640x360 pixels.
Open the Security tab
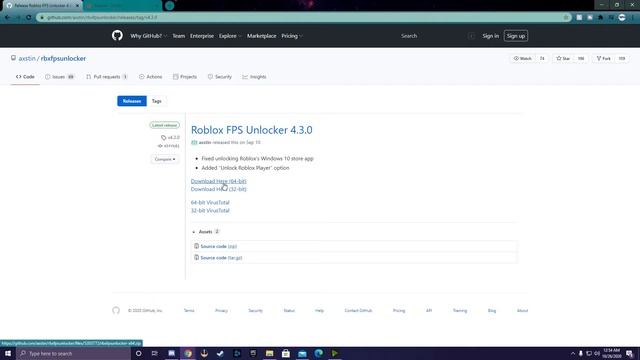click(220, 77)
